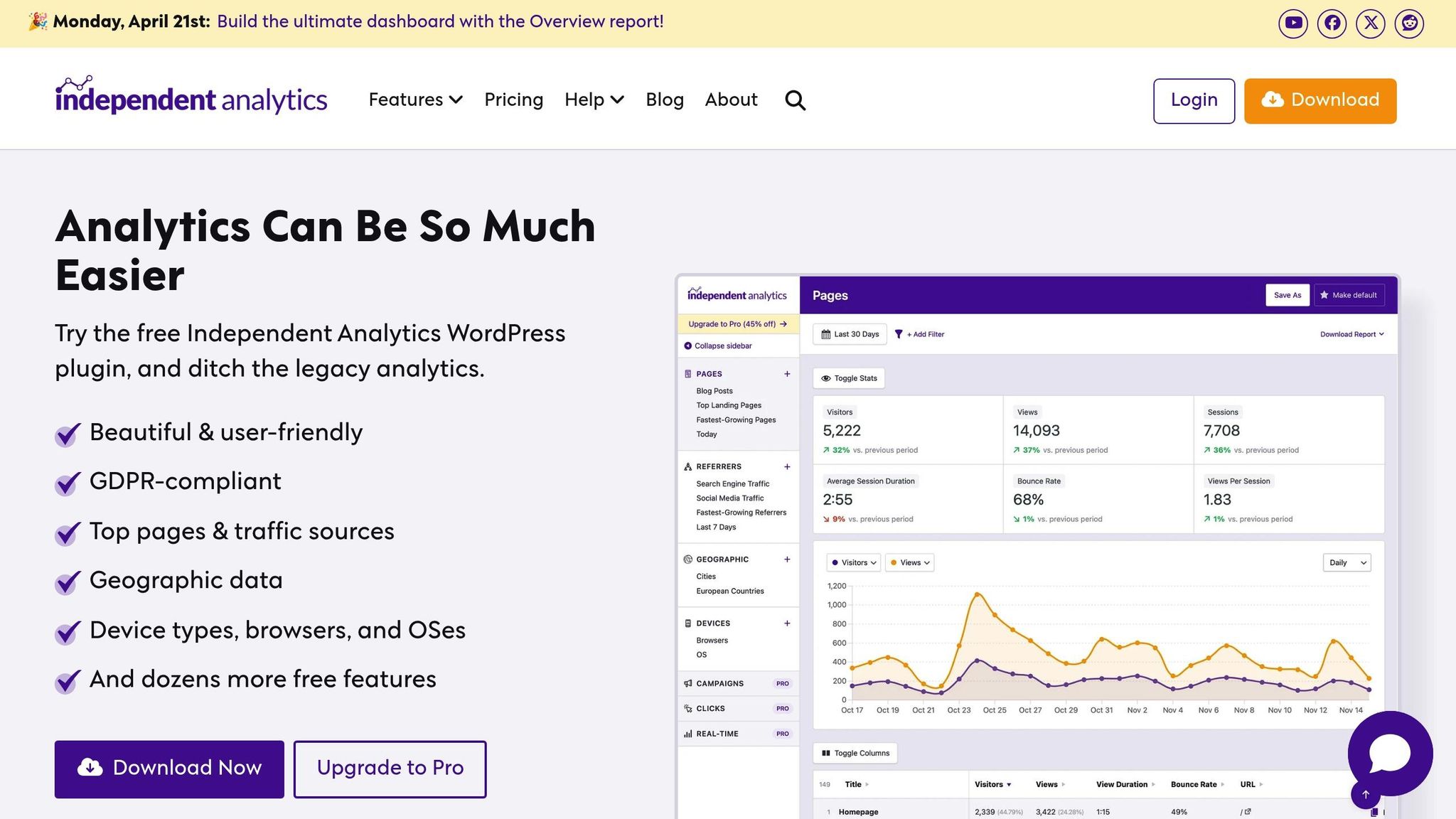Open the YouTube channel icon
Screen dimensions: 1456x819
(1292, 23)
